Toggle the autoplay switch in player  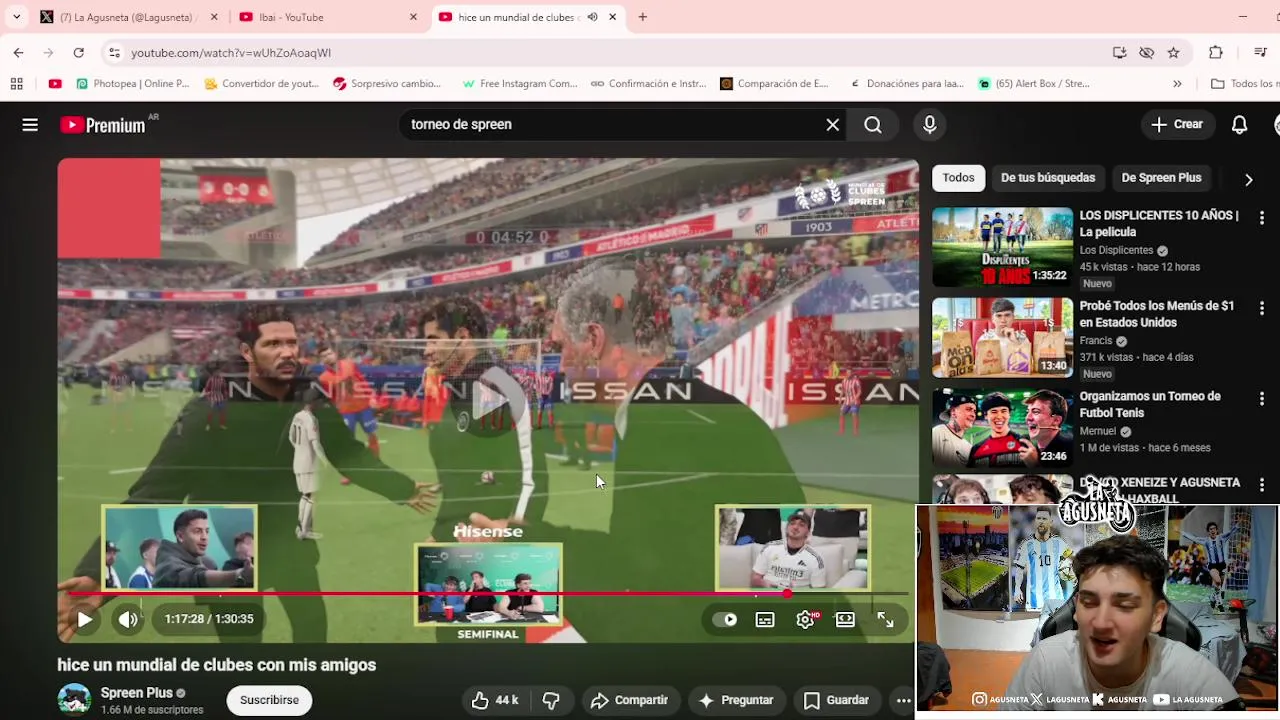click(x=725, y=620)
